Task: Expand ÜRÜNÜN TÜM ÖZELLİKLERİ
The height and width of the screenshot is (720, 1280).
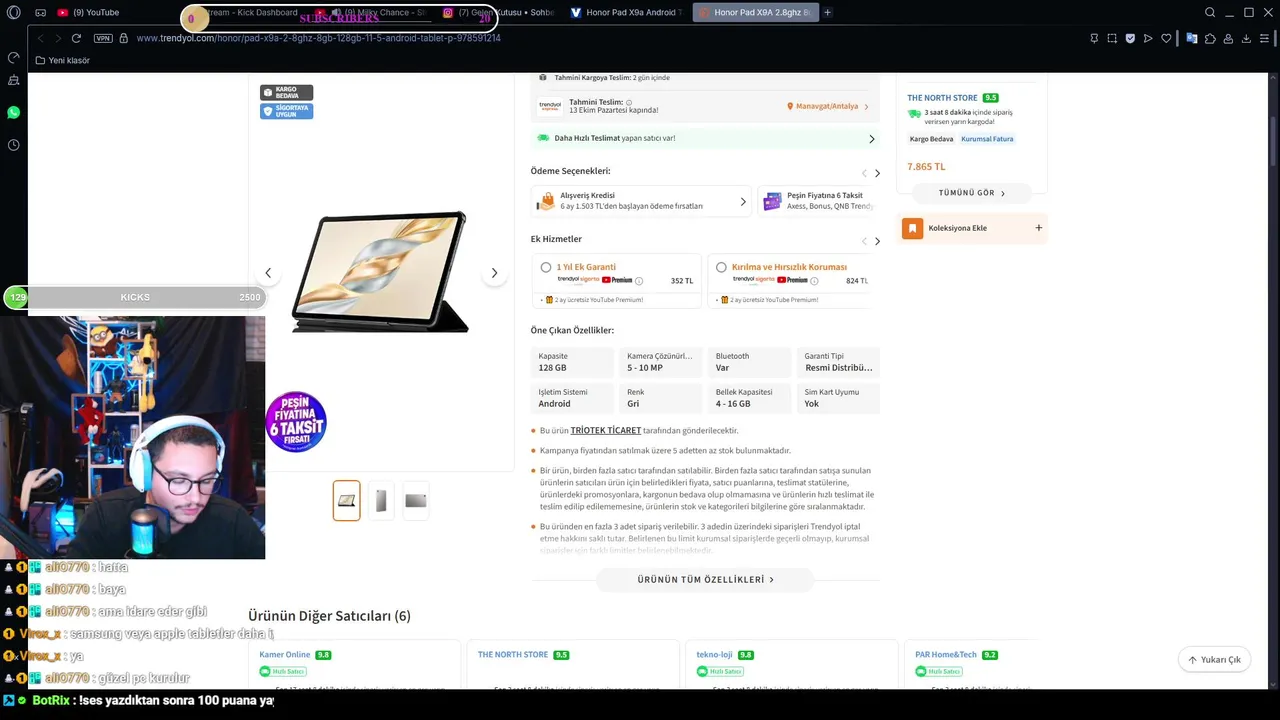Action: click(706, 579)
